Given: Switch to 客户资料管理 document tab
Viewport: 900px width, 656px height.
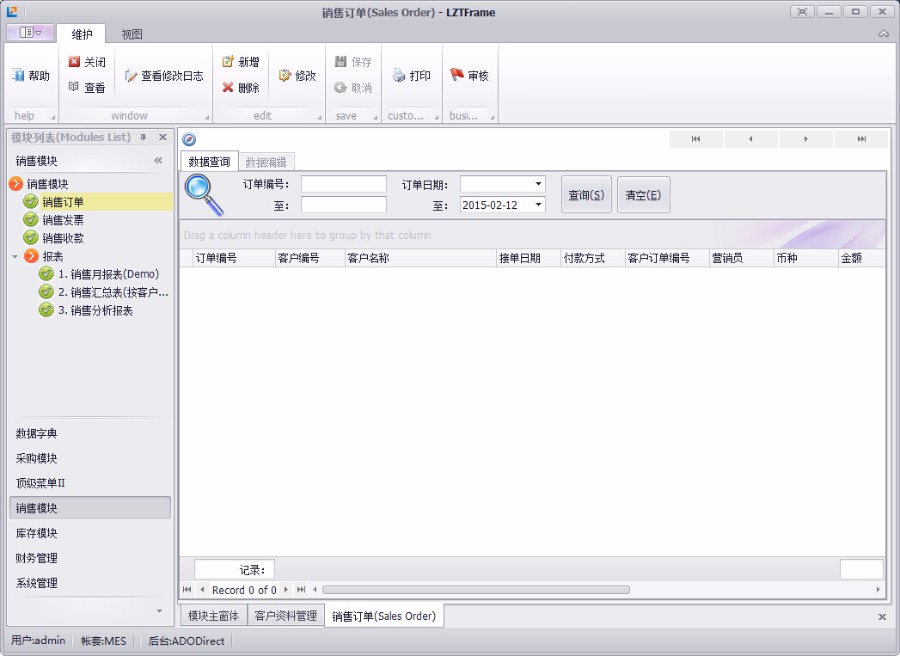Looking at the screenshot, I should (x=286, y=616).
